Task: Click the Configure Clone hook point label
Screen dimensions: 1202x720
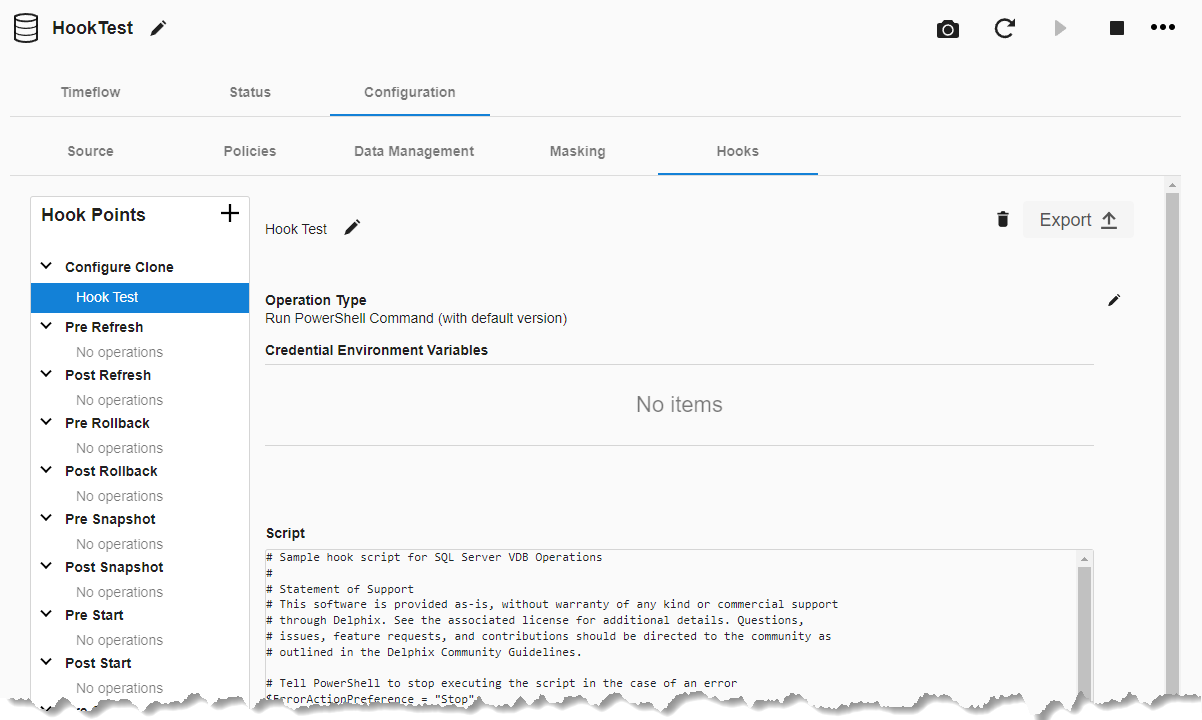Action: (119, 267)
